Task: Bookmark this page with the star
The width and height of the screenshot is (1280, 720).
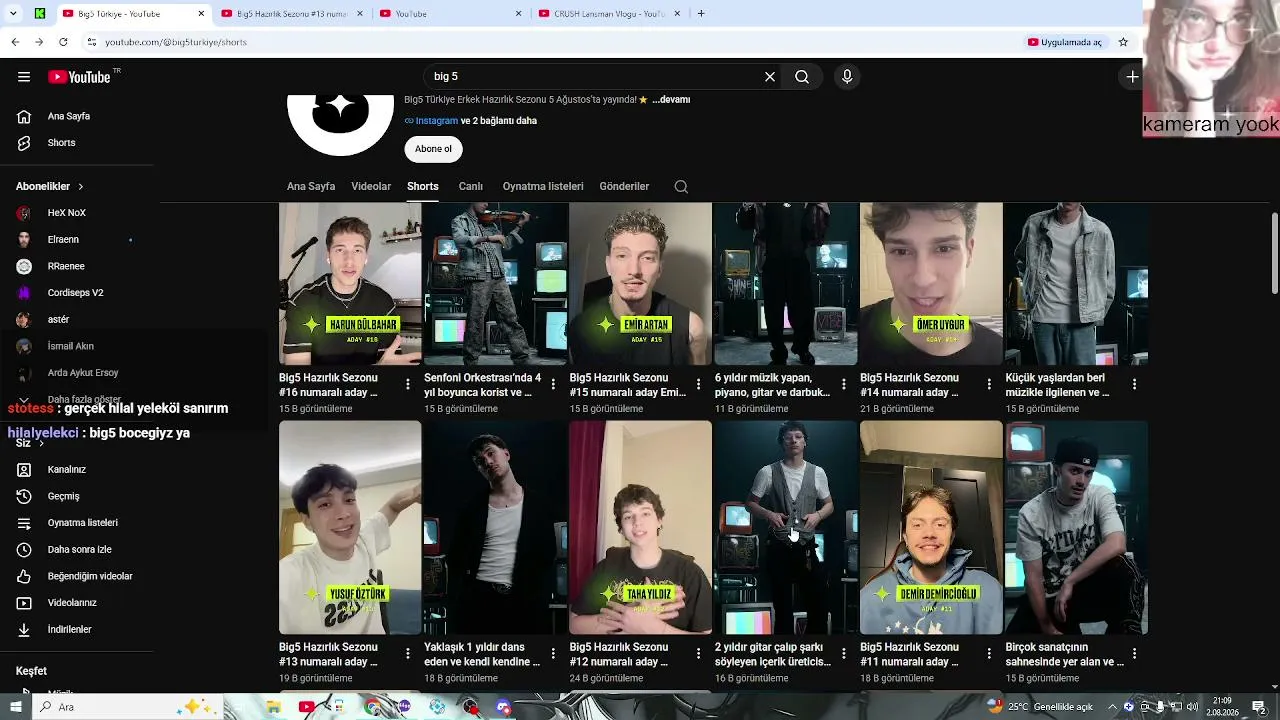Action: pyautogui.click(x=1123, y=42)
